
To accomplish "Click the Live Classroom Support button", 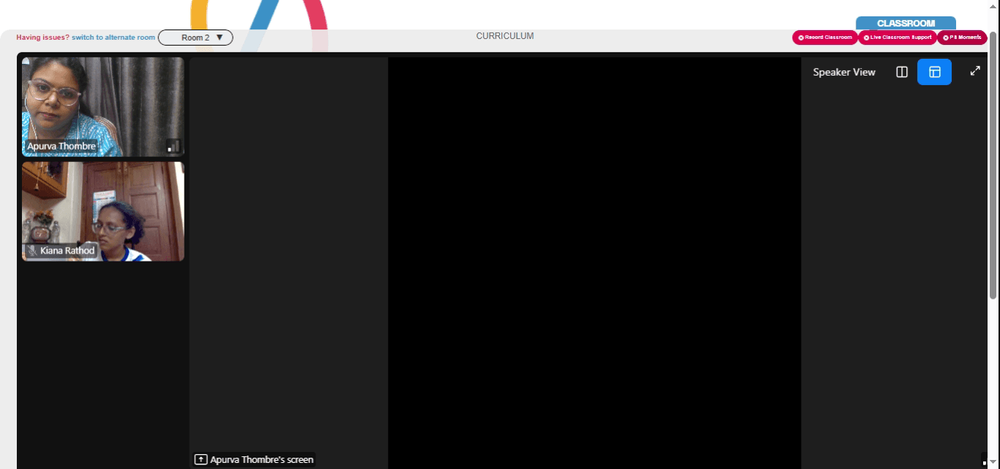I will point(897,38).
